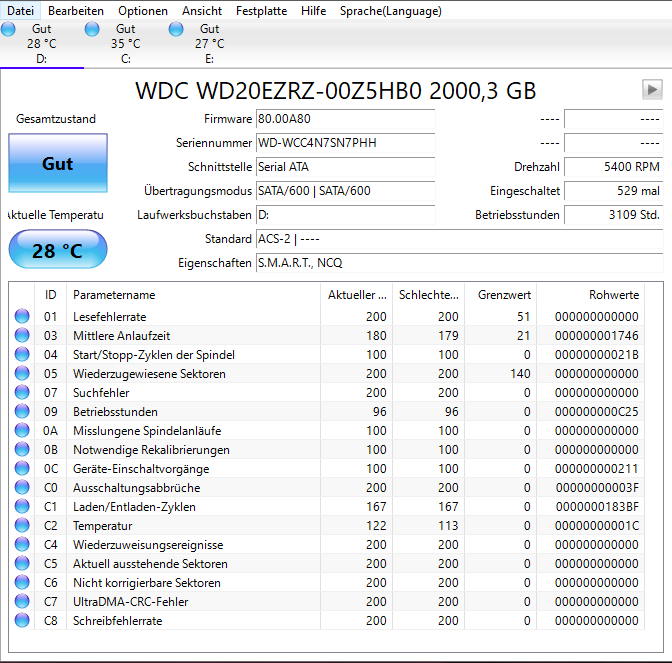672x663 pixels.
Task: Select Grenzwert 140 in Wiederzugewiesene Sektoren row
Action: point(520,374)
